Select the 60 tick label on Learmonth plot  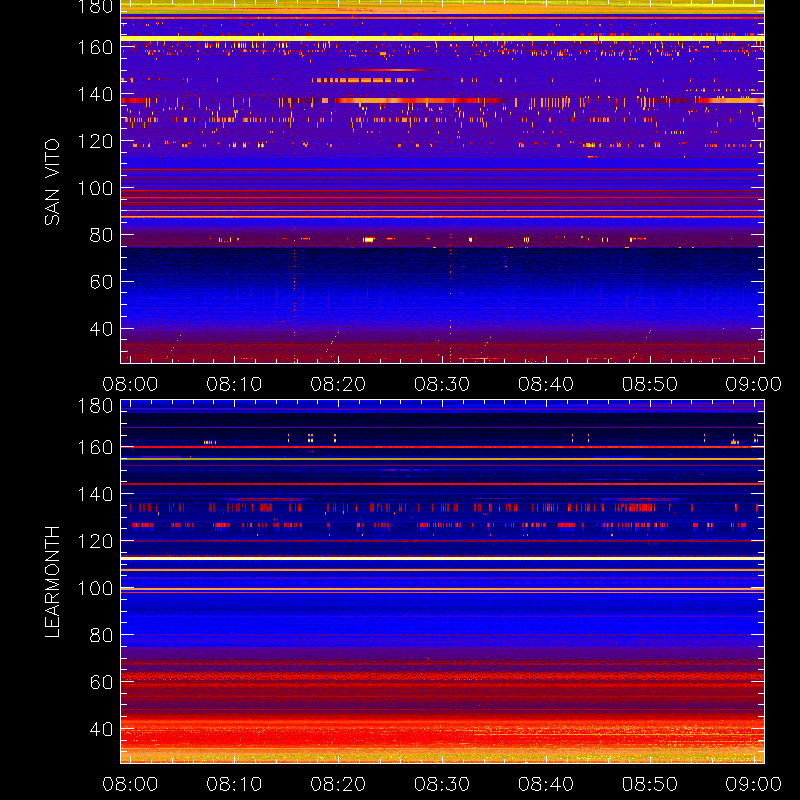tap(101, 682)
